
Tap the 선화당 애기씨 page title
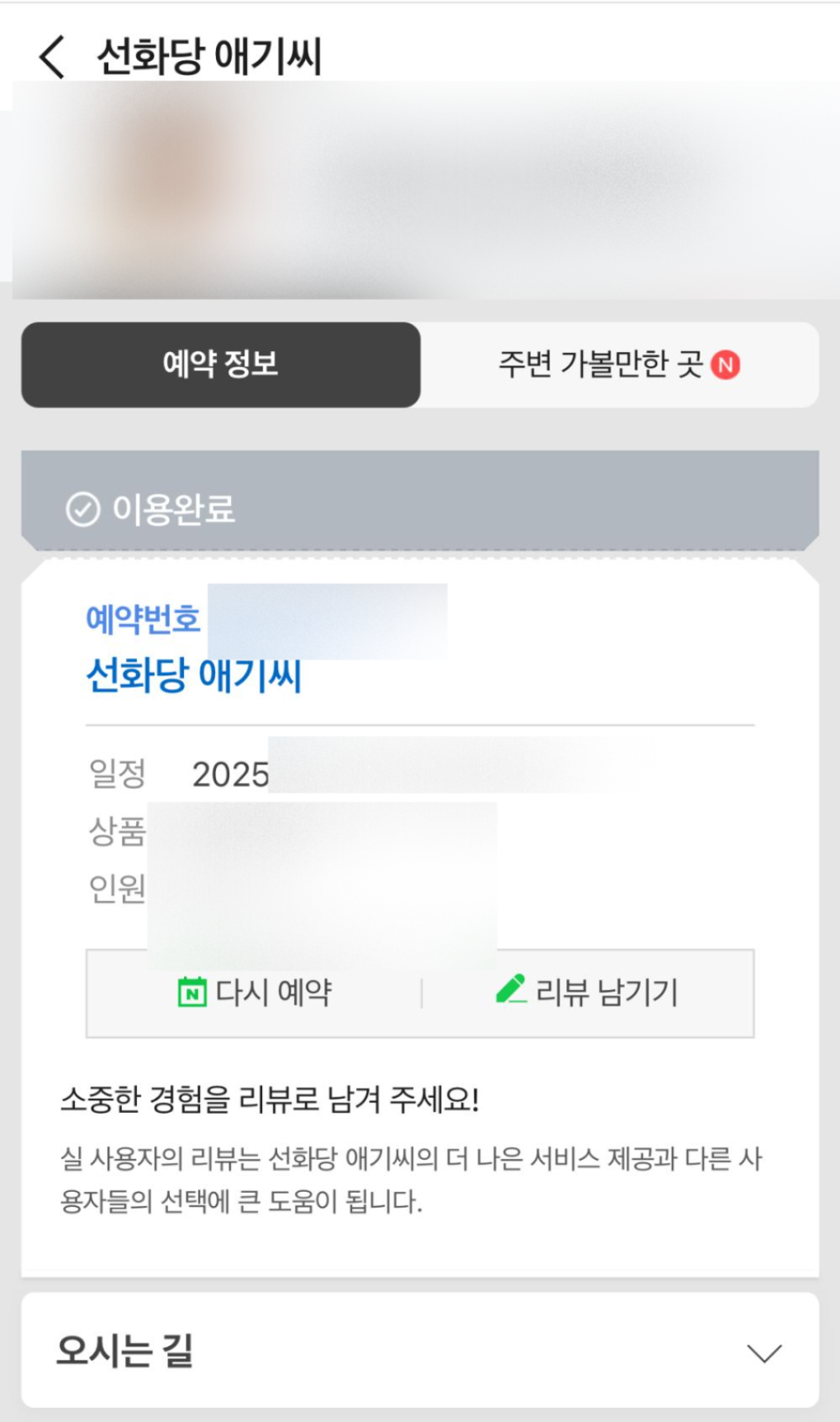click(x=210, y=57)
